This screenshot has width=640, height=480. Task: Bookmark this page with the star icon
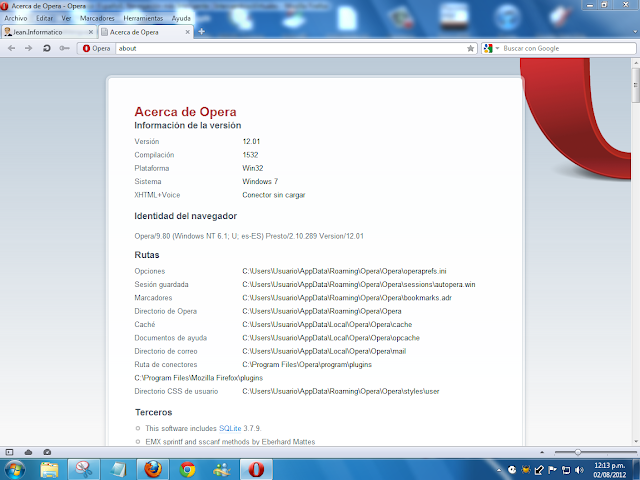(470, 49)
